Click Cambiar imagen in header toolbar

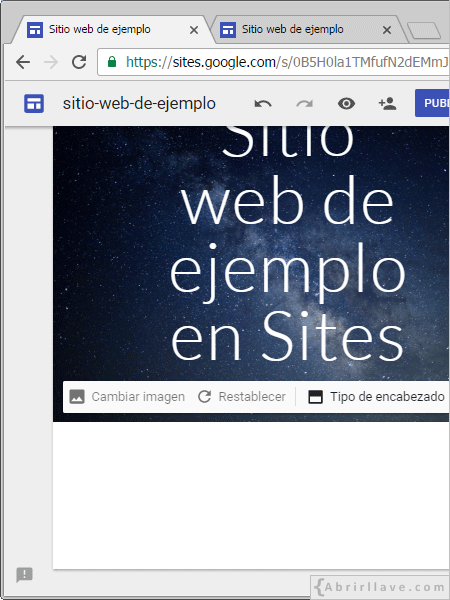[127, 397]
